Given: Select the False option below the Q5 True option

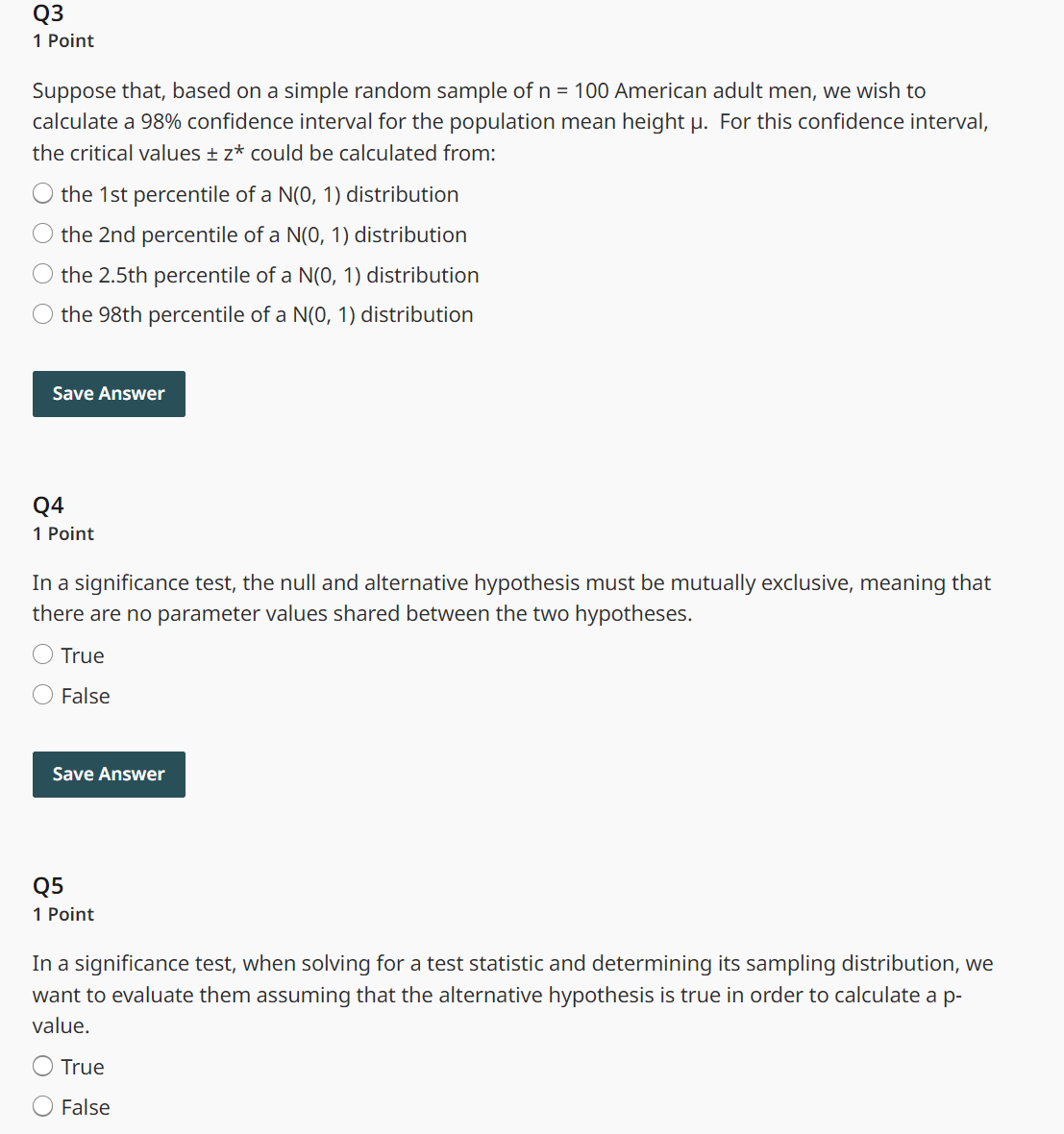Looking at the screenshot, I should pyautogui.click(x=42, y=1105).
